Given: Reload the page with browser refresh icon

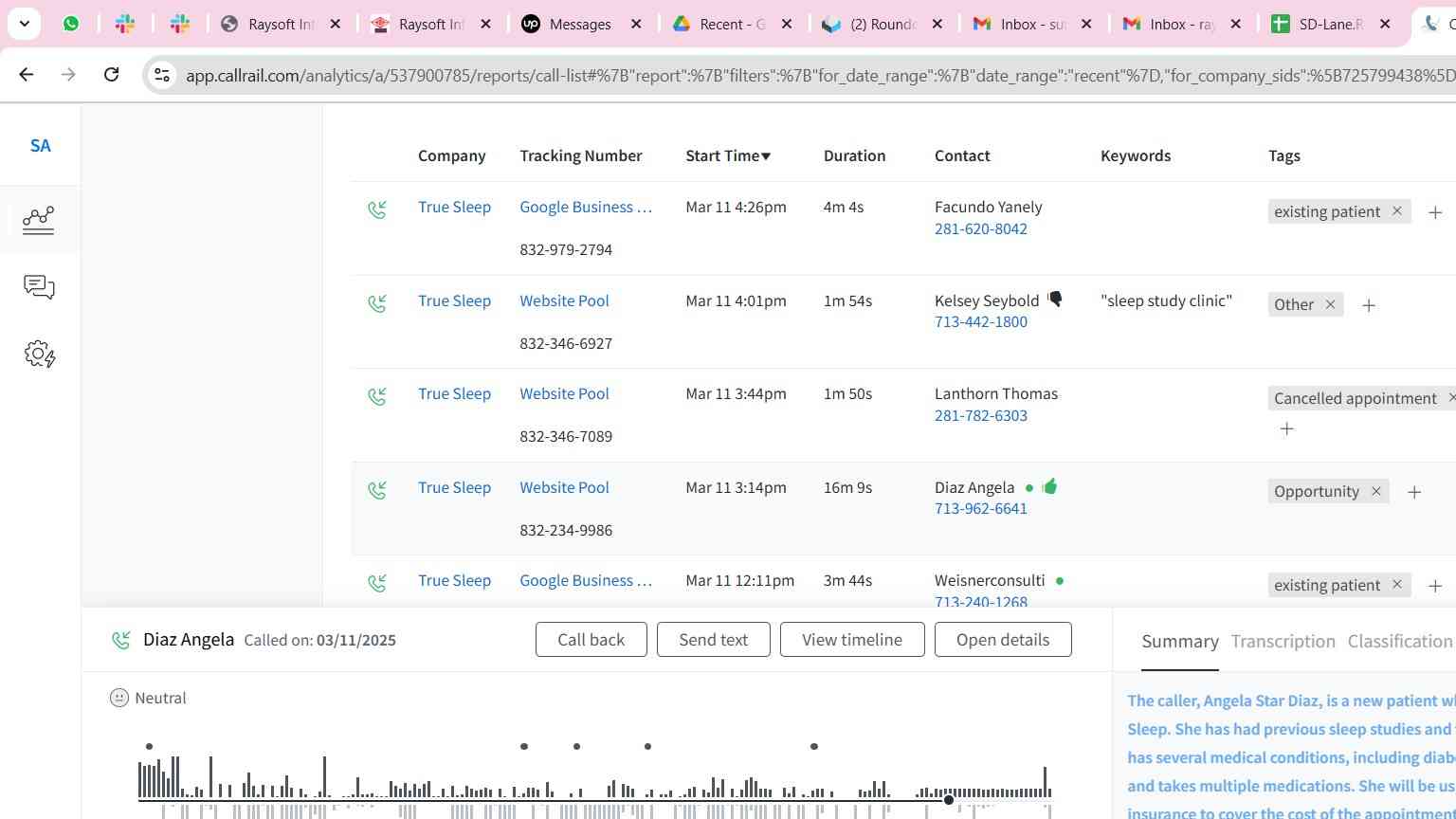Looking at the screenshot, I should [x=111, y=74].
